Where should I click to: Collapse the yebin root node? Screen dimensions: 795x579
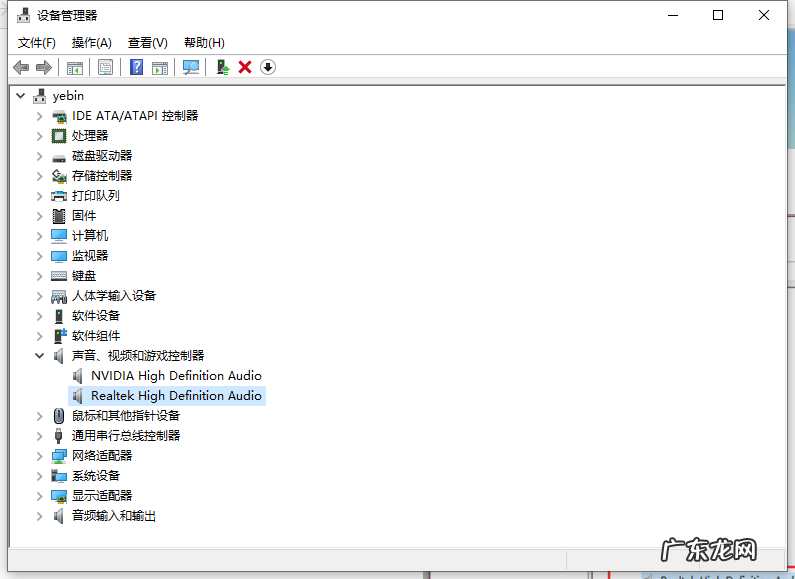tap(21, 96)
